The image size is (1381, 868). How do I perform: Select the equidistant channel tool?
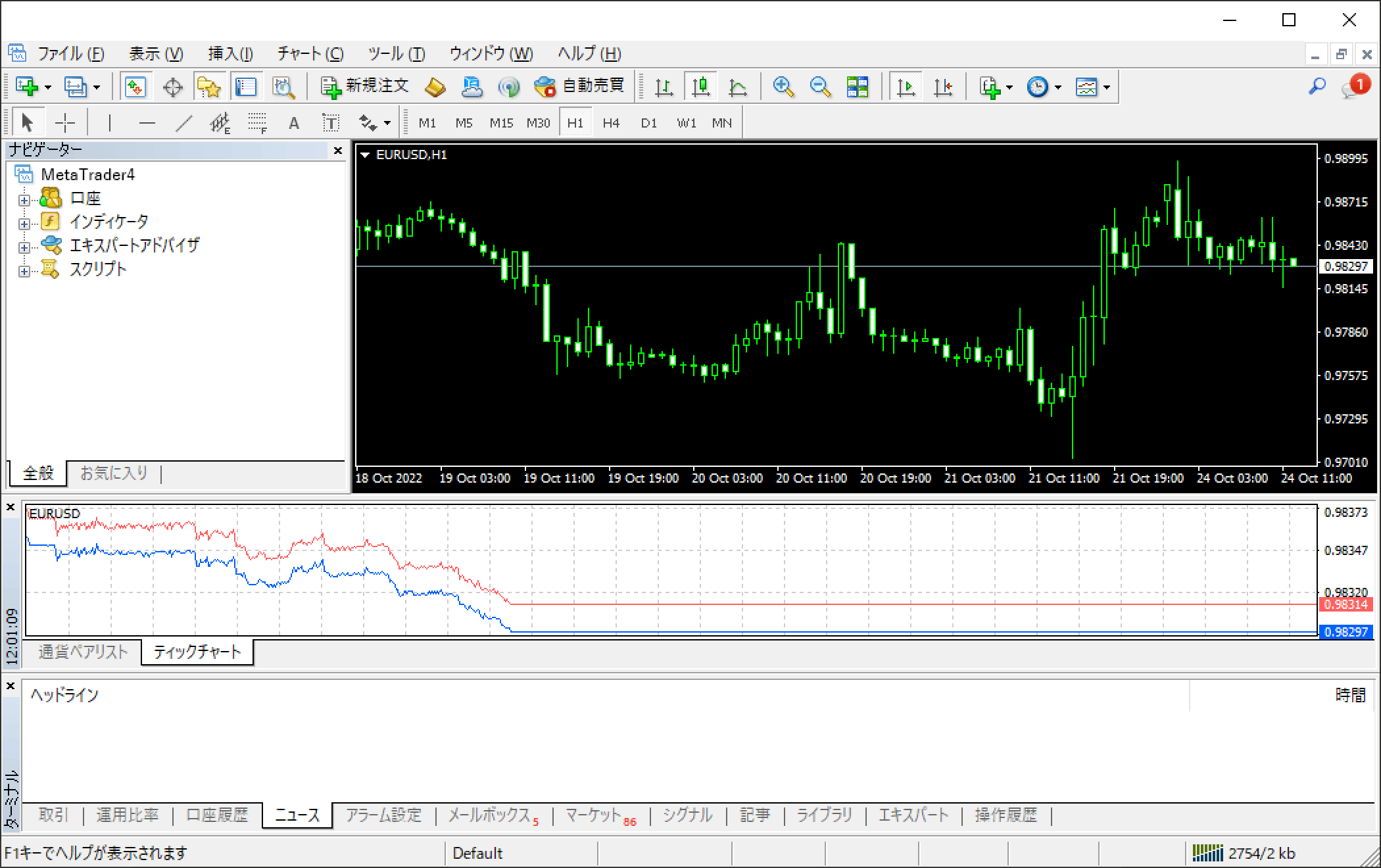220,122
